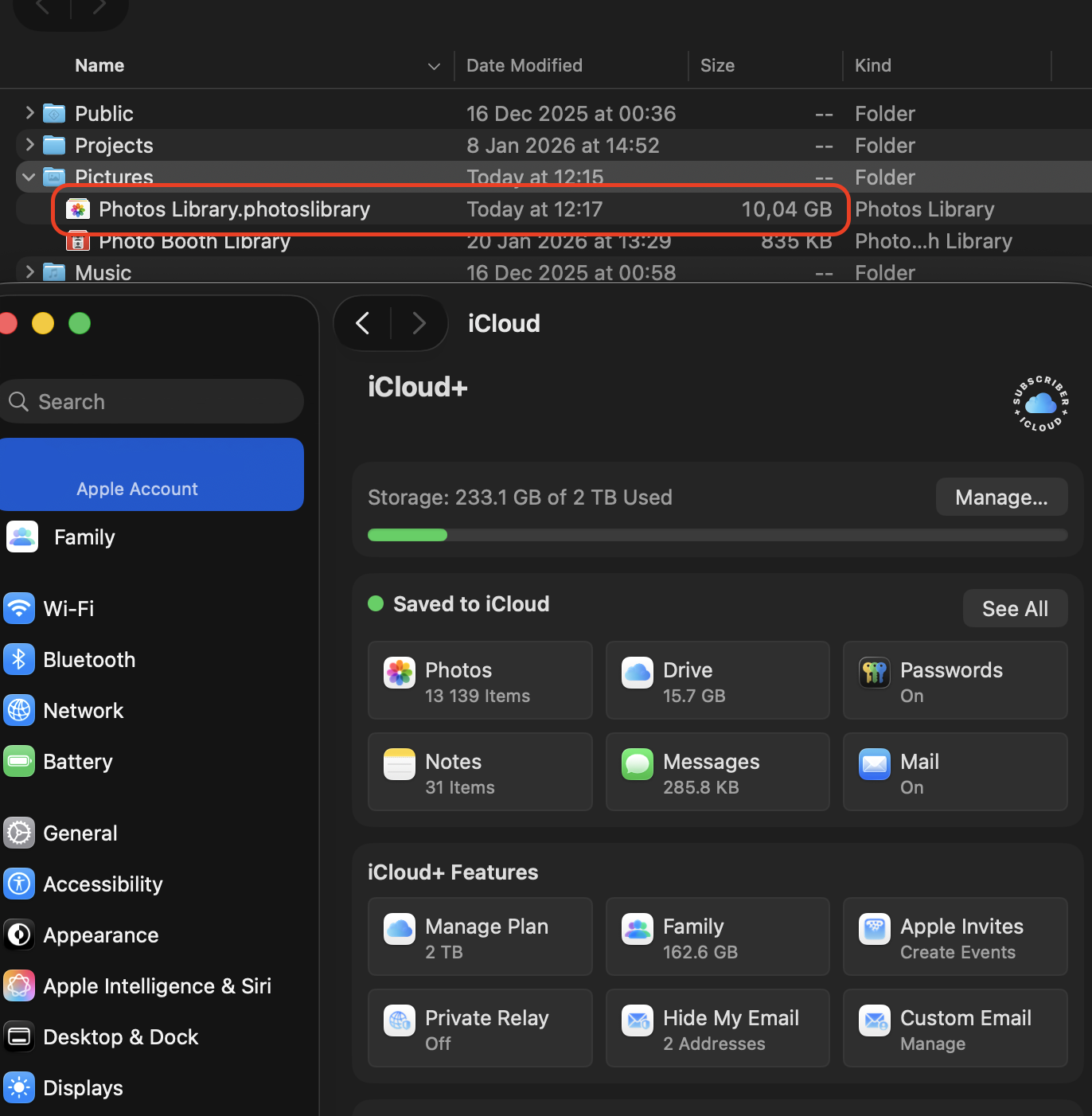Expand the Music folder in Finder
Viewport: 1092px width, 1116px height.
coord(29,272)
